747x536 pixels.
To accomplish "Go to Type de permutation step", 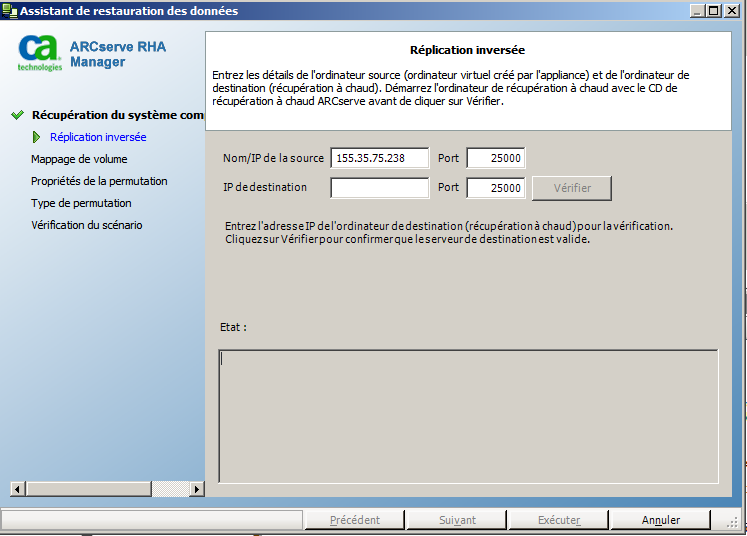I will tap(81, 203).
